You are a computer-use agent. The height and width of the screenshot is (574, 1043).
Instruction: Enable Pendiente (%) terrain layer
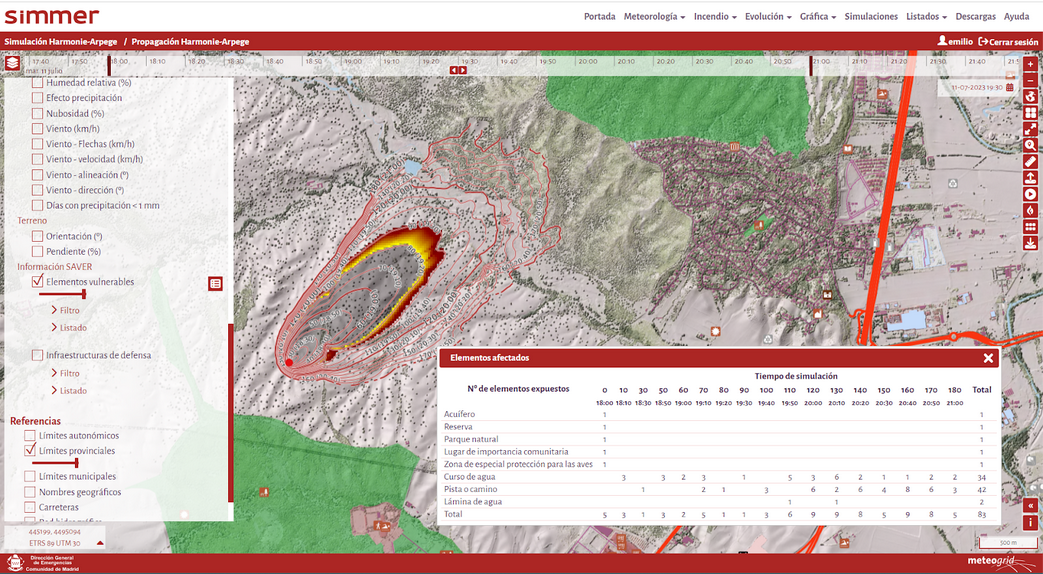pos(38,251)
